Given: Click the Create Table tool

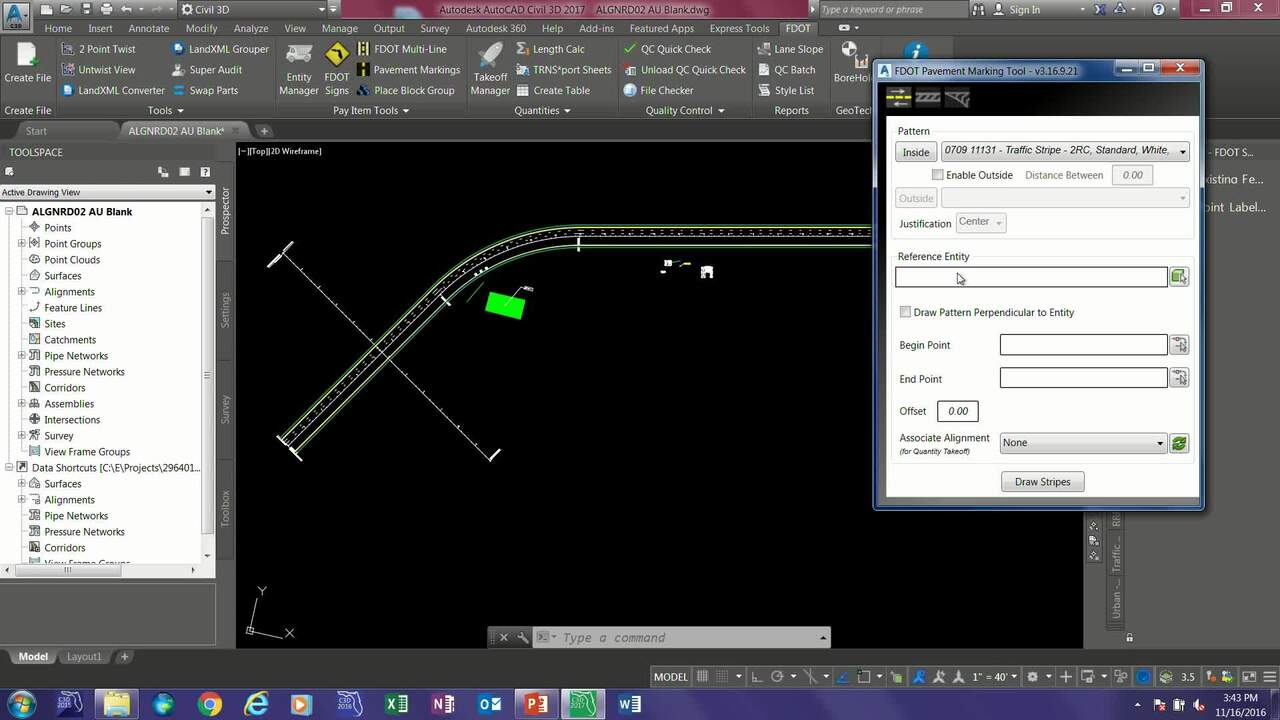Looking at the screenshot, I should click(553, 90).
